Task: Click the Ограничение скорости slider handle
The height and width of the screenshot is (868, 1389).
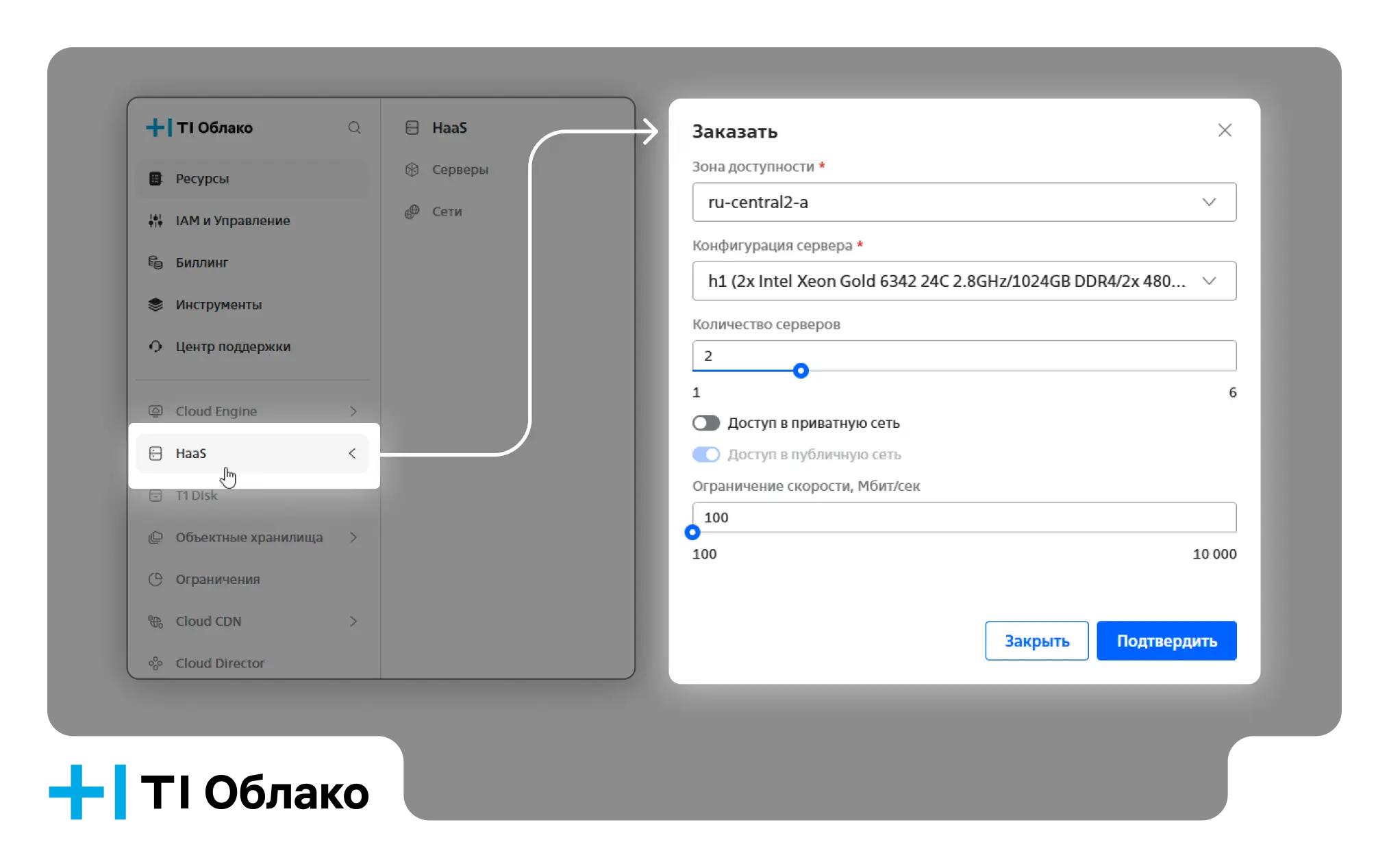Action: [692, 533]
